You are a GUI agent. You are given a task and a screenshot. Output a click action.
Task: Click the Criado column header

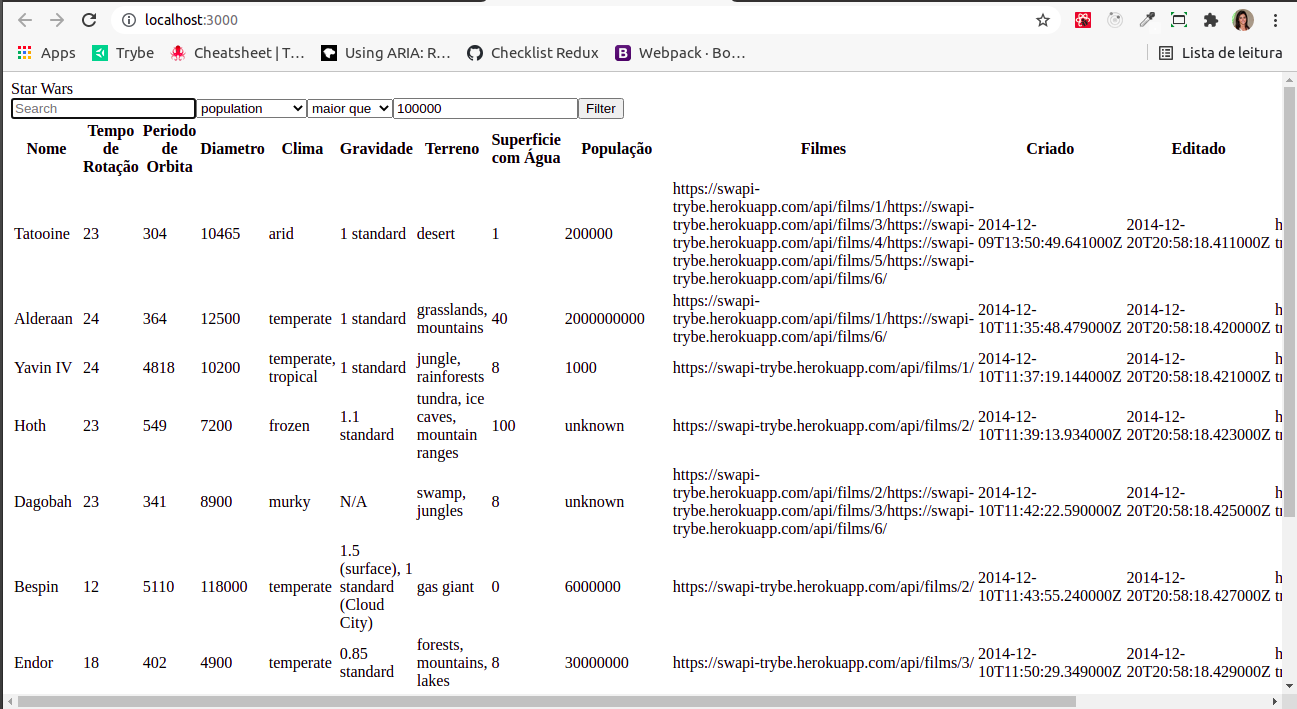(1050, 149)
